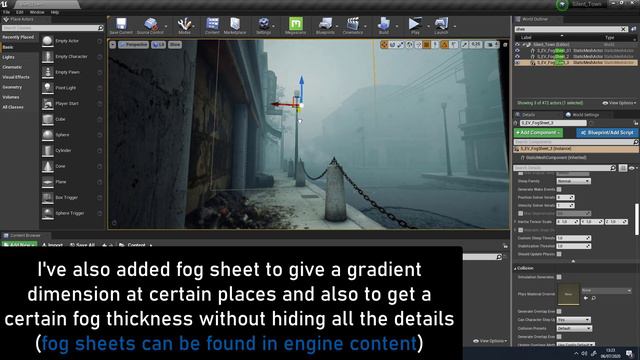This screenshot has width=640, height=360.
Task: Toggle visibility of first FogSheet actor
Action: tap(518, 51)
